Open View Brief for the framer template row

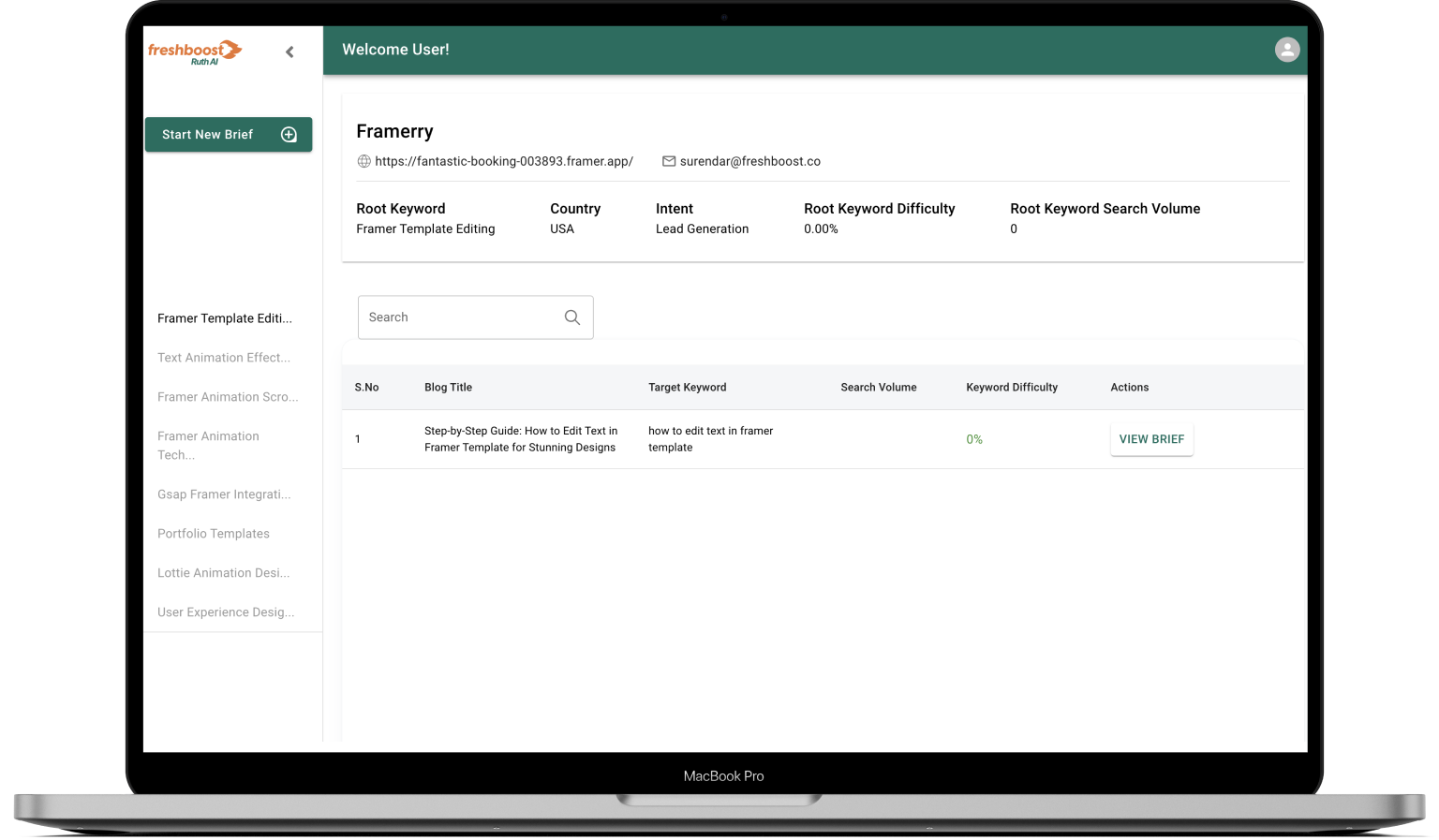[1151, 439]
